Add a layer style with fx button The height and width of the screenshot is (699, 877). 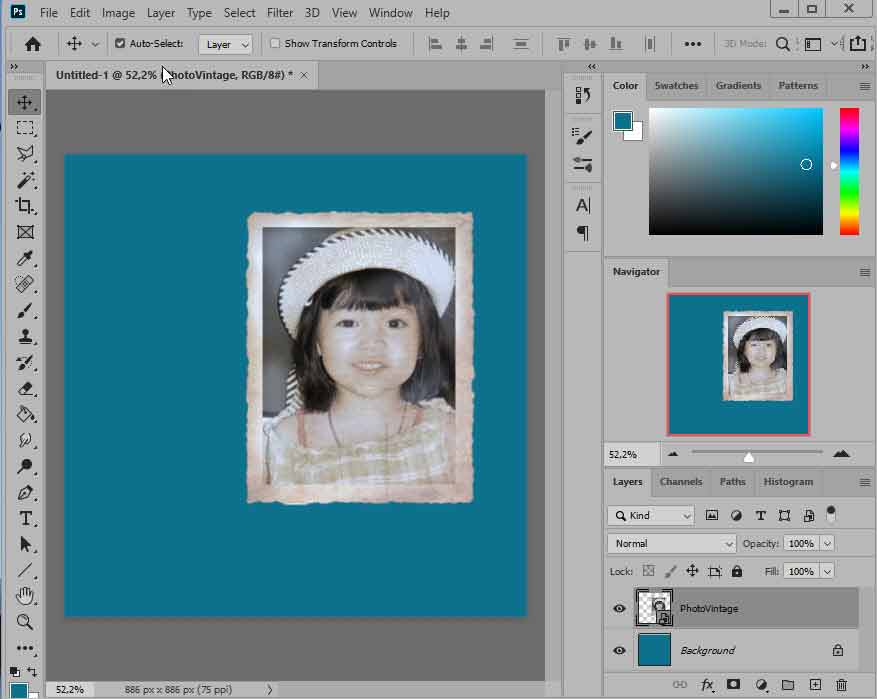pos(707,684)
